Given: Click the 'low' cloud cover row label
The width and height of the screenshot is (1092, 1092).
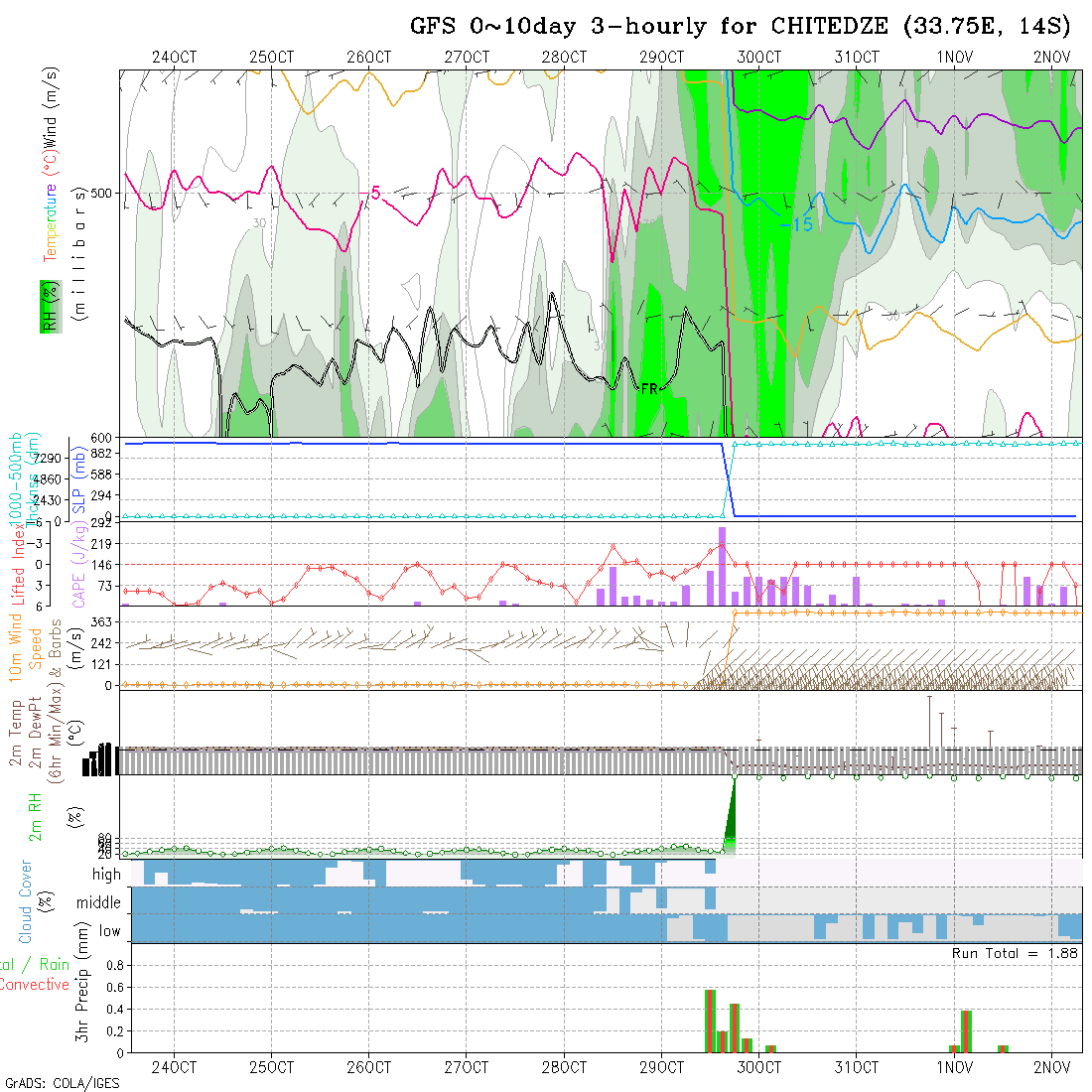Looking at the screenshot, I should tap(109, 931).
